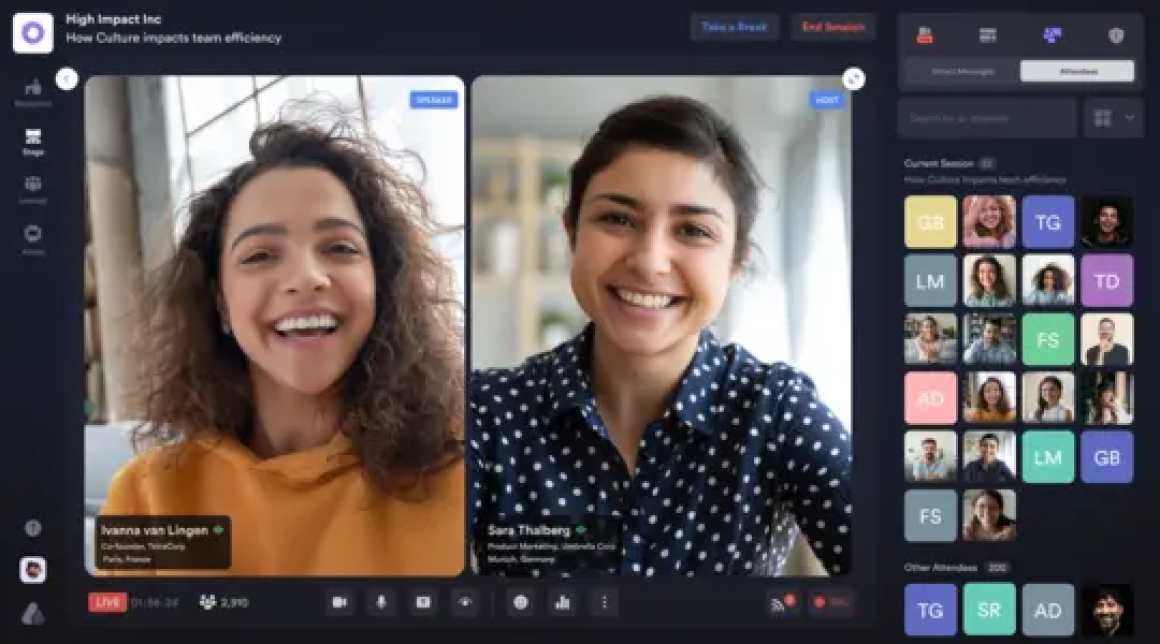Toggle the camera in the bottom toolbar

point(340,603)
